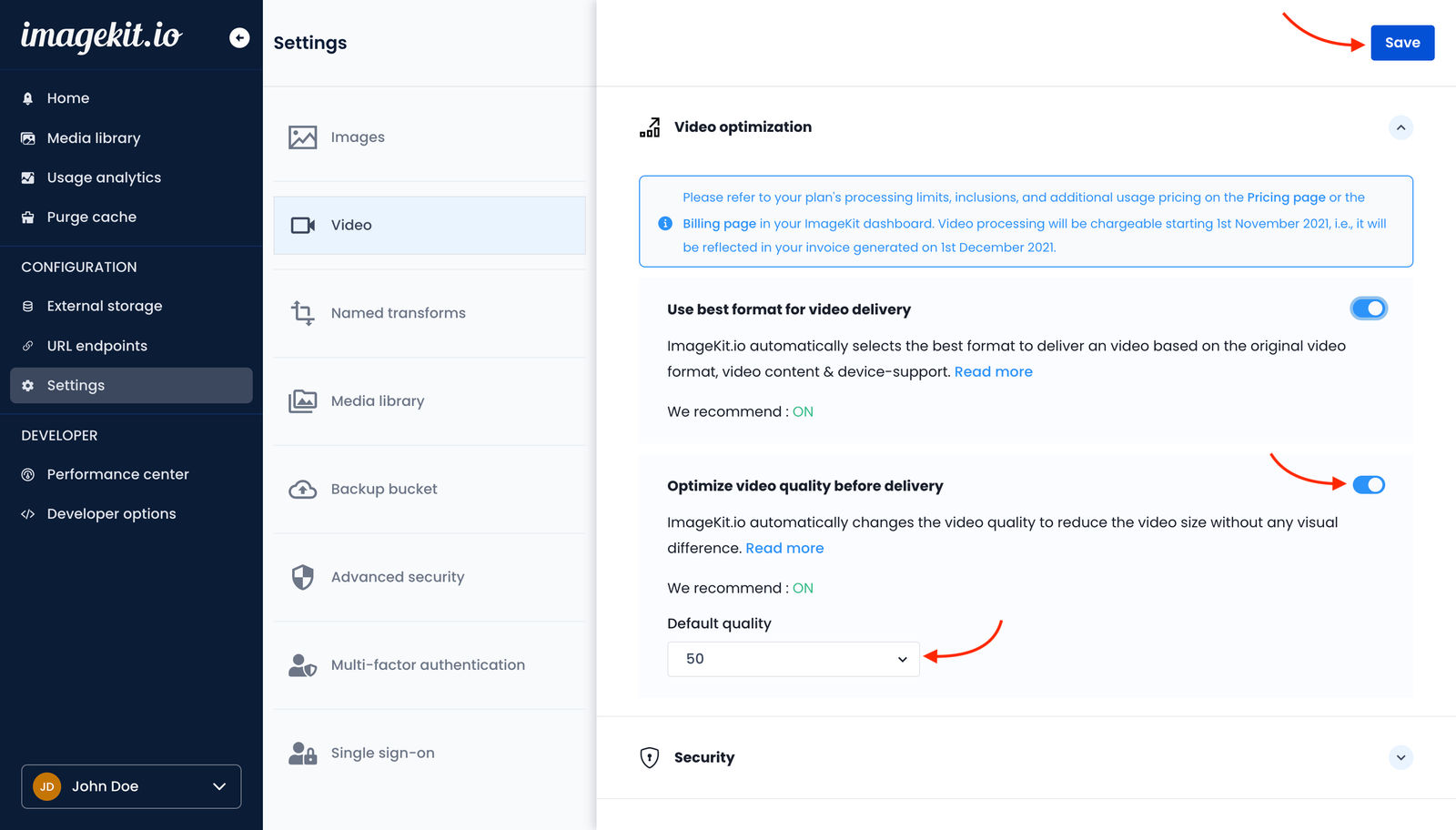Toggle Use best format for video delivery
The image size is (1456, 830).
[x=1368, y=309]
